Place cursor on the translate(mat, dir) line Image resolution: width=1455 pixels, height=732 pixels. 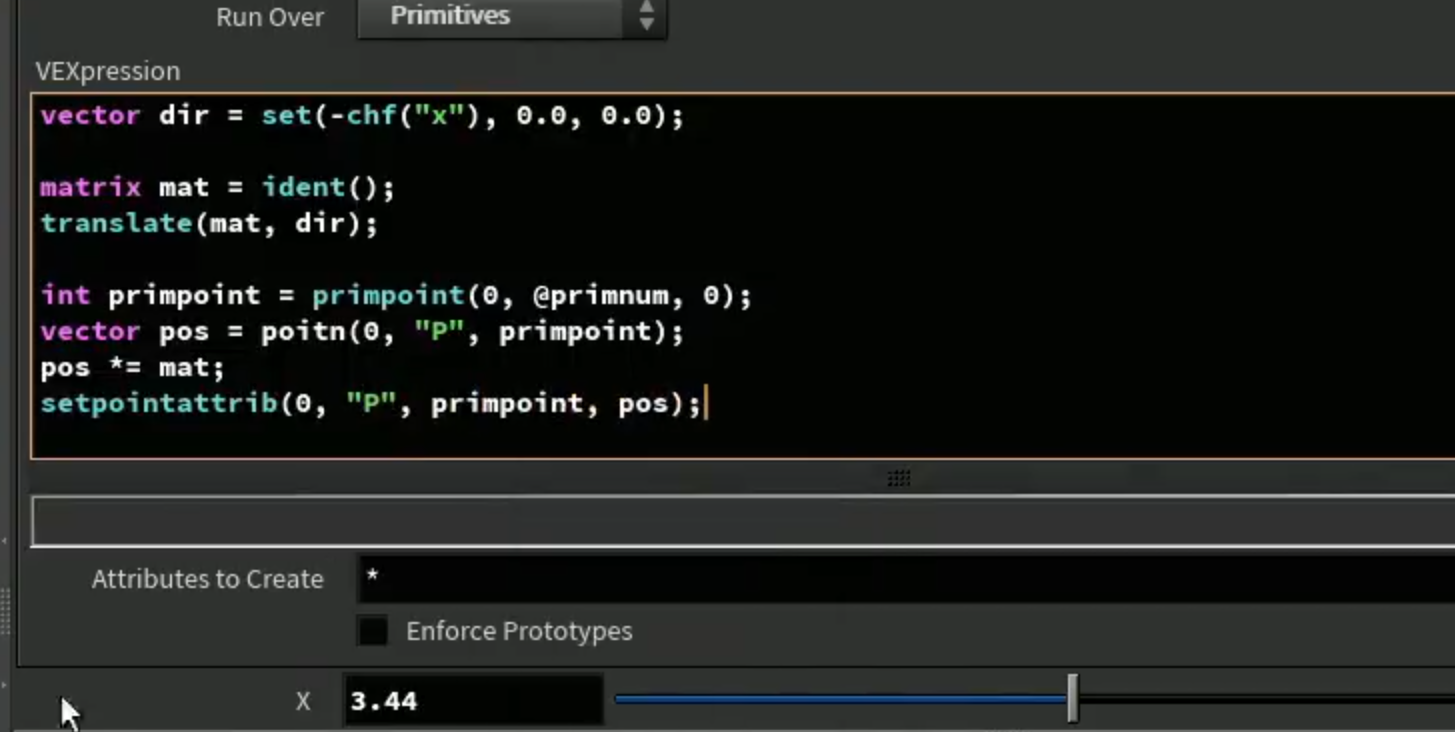209,223
